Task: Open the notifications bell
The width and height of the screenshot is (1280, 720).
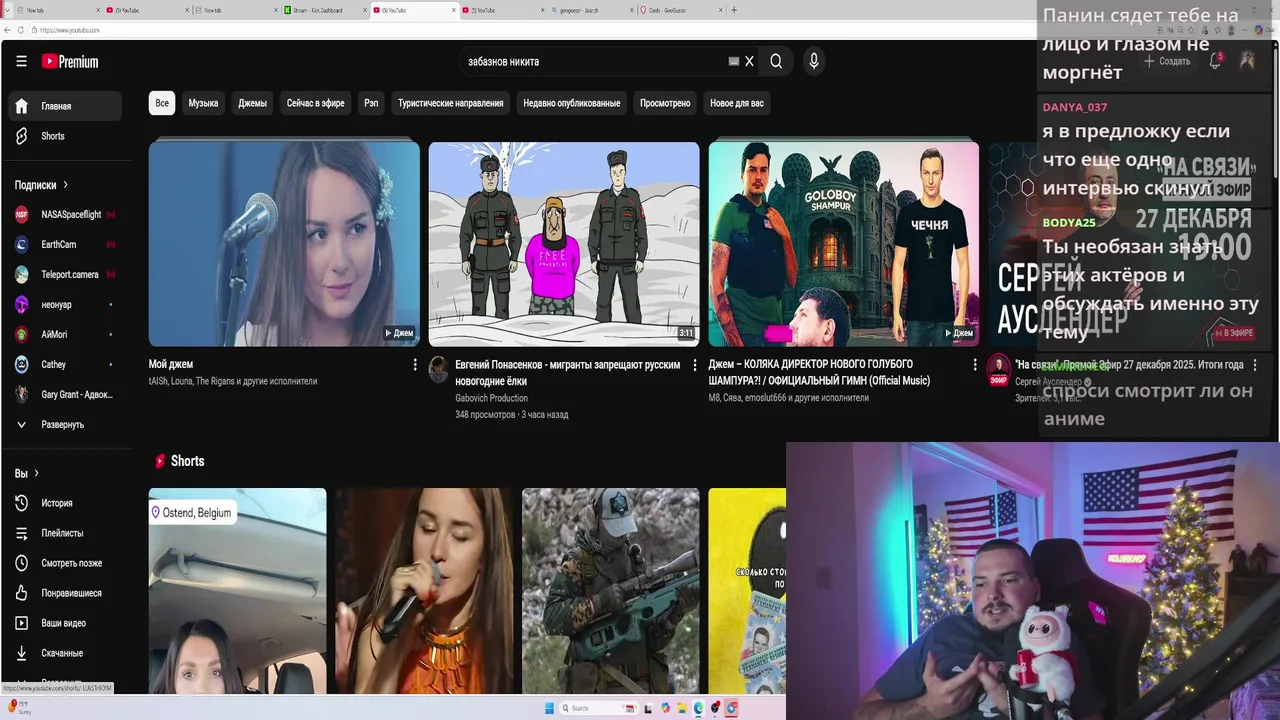Action: point(1215,61)
